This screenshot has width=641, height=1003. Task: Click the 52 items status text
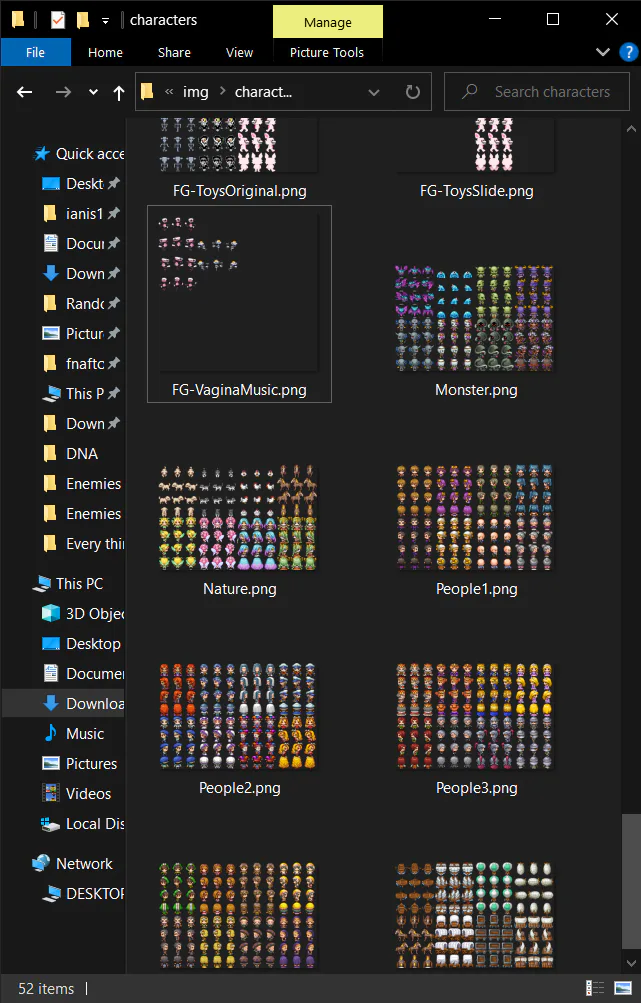[x=46, y=988]
